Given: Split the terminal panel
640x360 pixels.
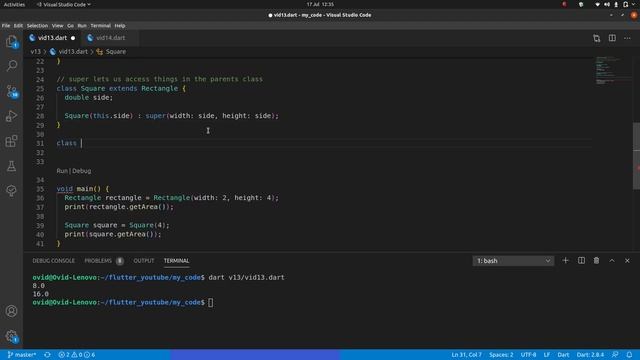Looking at the screenshot, I should click(581, 260).
